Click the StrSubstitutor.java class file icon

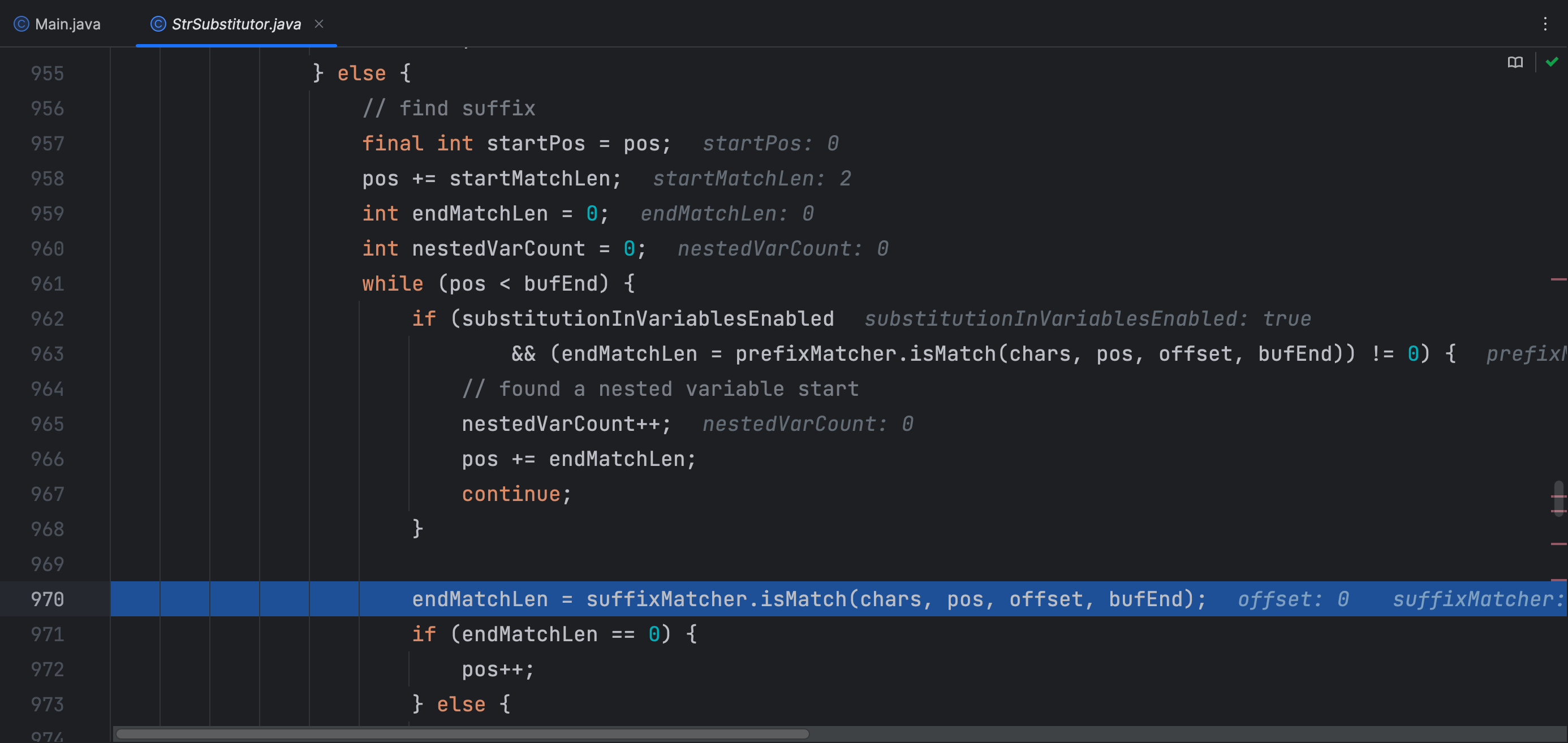coord(158,24)
